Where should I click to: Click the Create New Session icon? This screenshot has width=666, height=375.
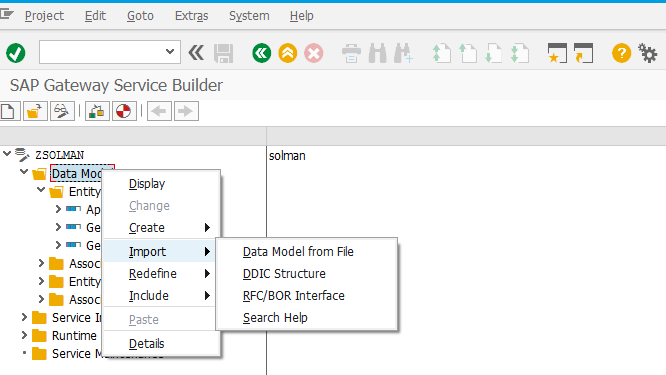tap(557, 53)
